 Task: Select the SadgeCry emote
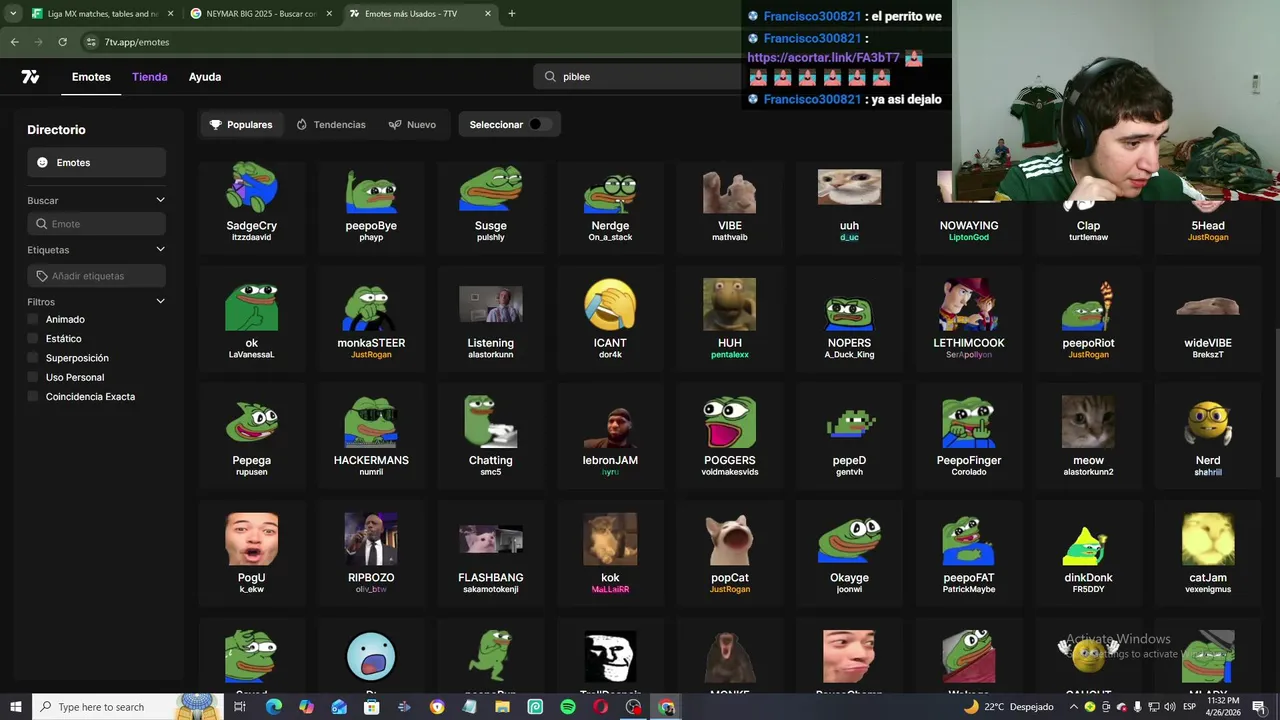pyautogui.click(x=251, y=203)
